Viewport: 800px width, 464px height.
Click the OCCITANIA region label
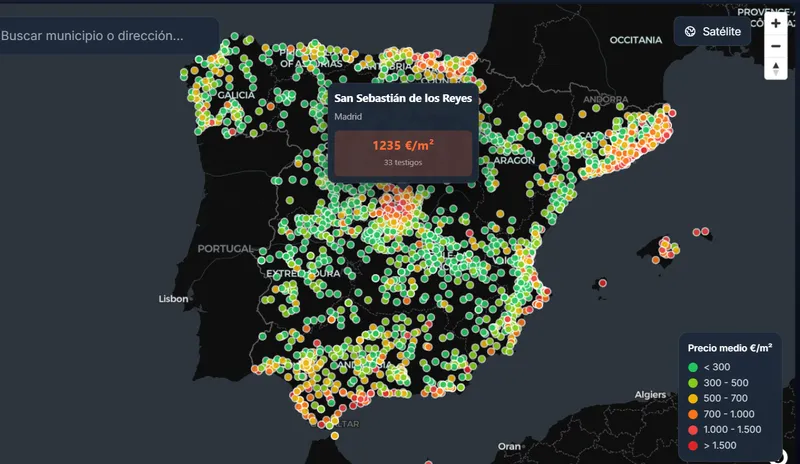point(636,40)
